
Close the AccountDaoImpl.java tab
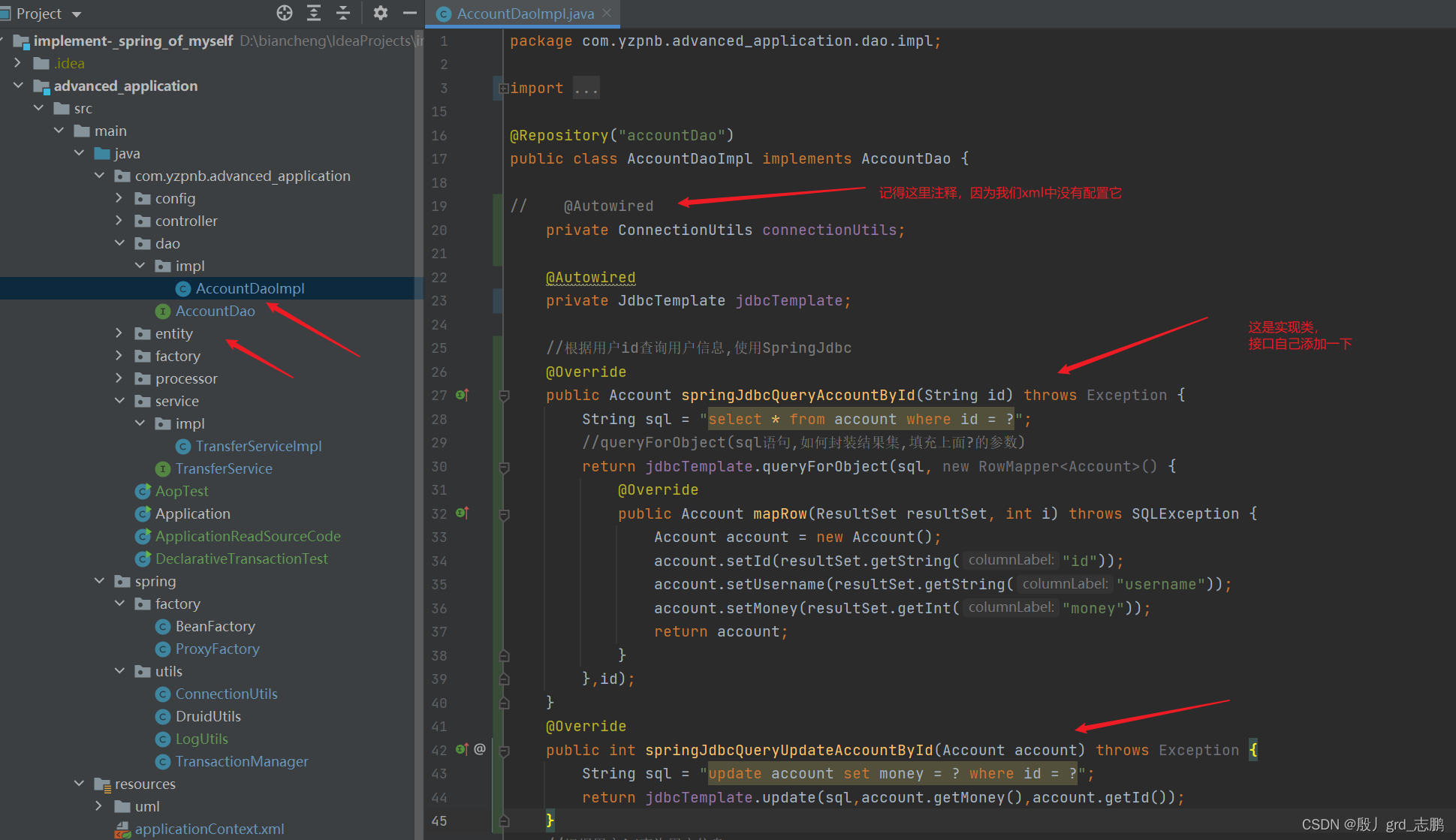pos(607,13)
